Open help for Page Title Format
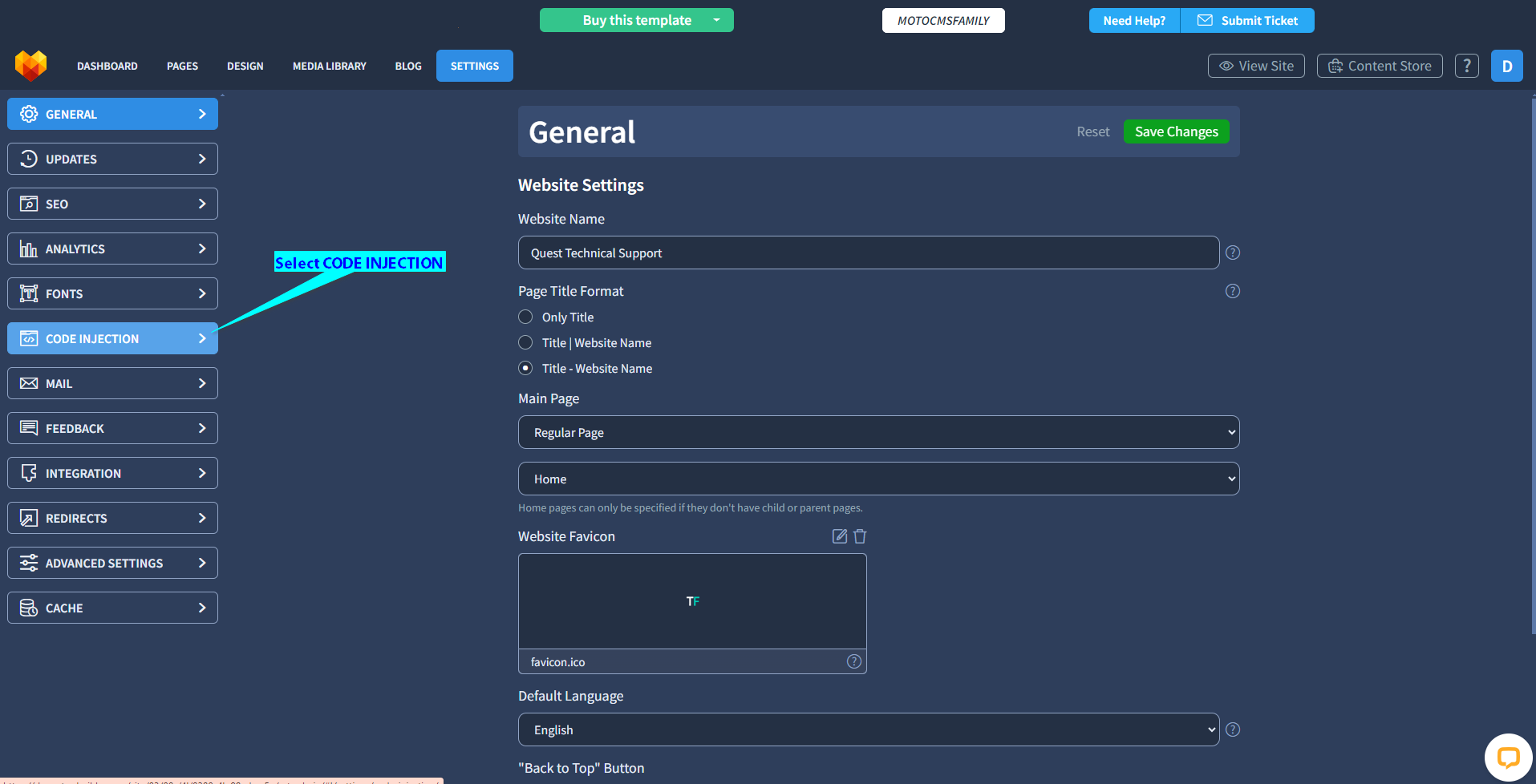Image resolution: width=1536 pixels, height=784 pixels. 1233,291
